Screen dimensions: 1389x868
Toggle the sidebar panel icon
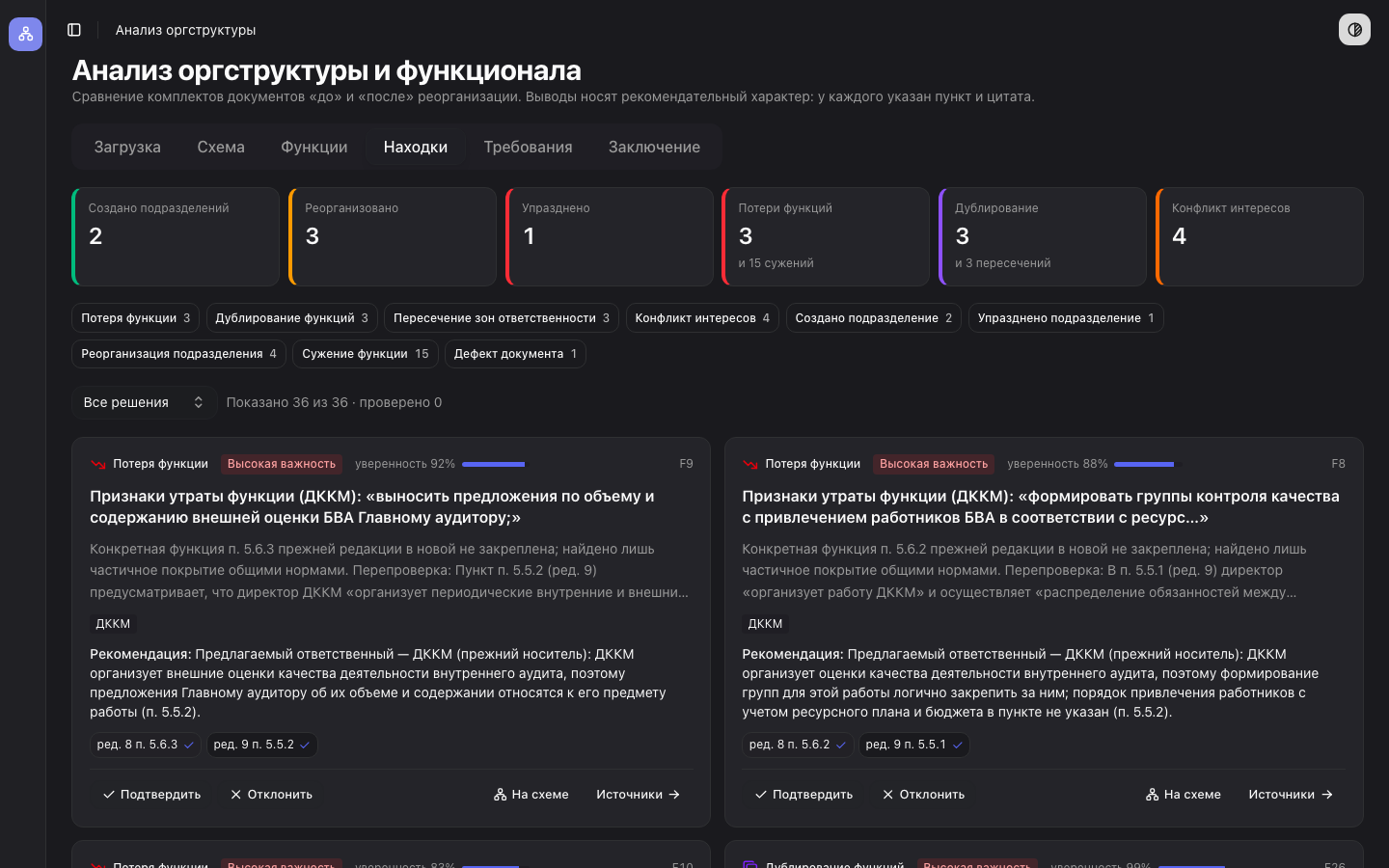(x=74, y=30)
